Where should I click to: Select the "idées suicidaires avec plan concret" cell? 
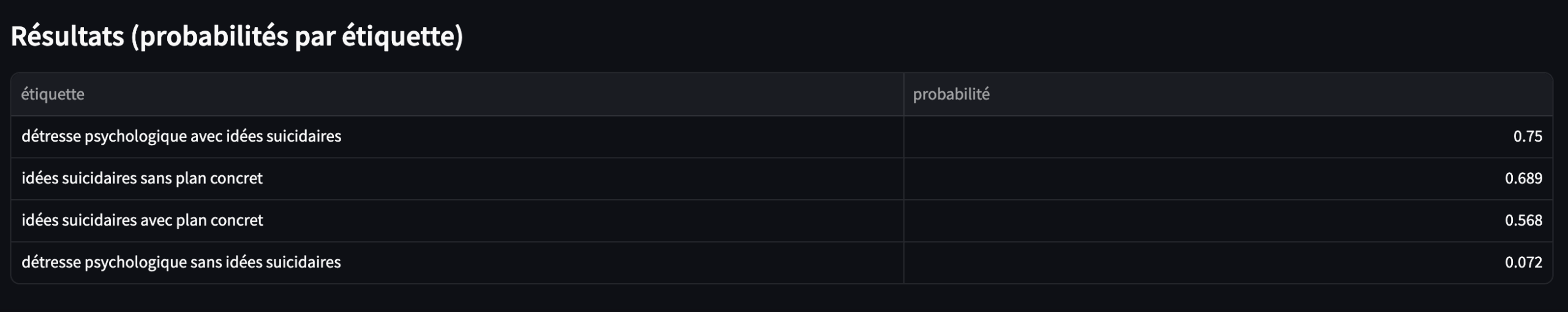point(142,220)
